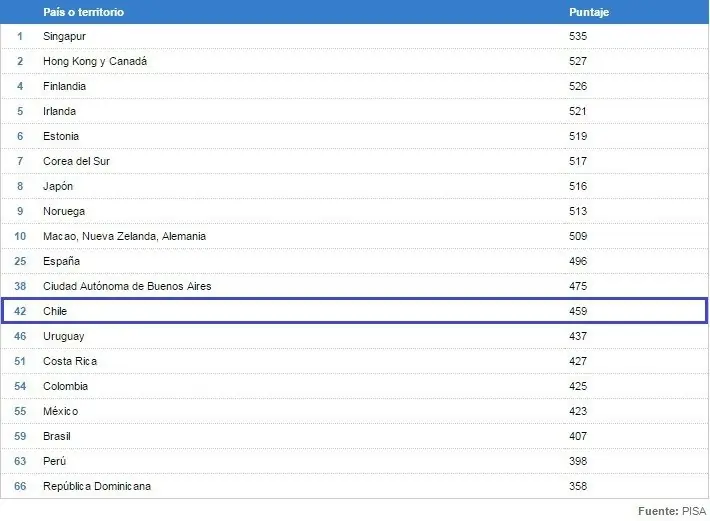The width and height of the screenshot is (710, 521).
Task: Click the 'Fuente: PISA' source note
Action: point(672,511)
